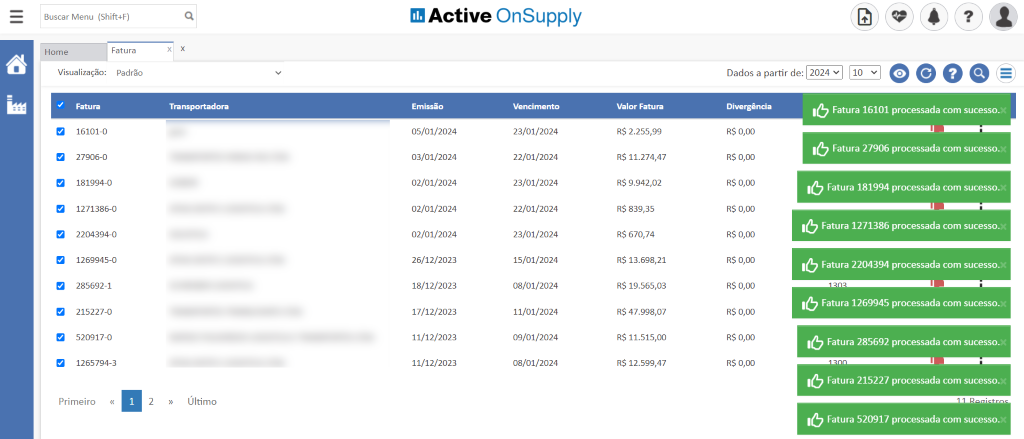Open the list options menu icon

click(1006, 74)
